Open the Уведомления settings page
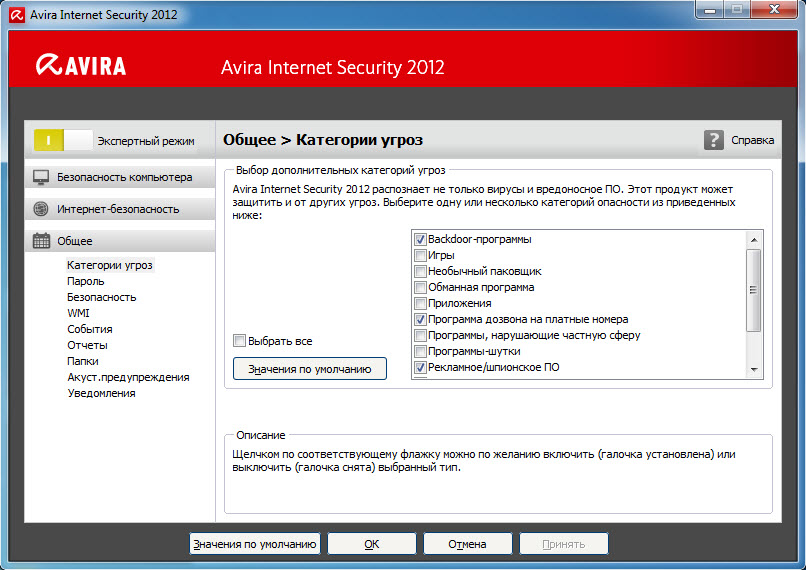 pos(102,393)
